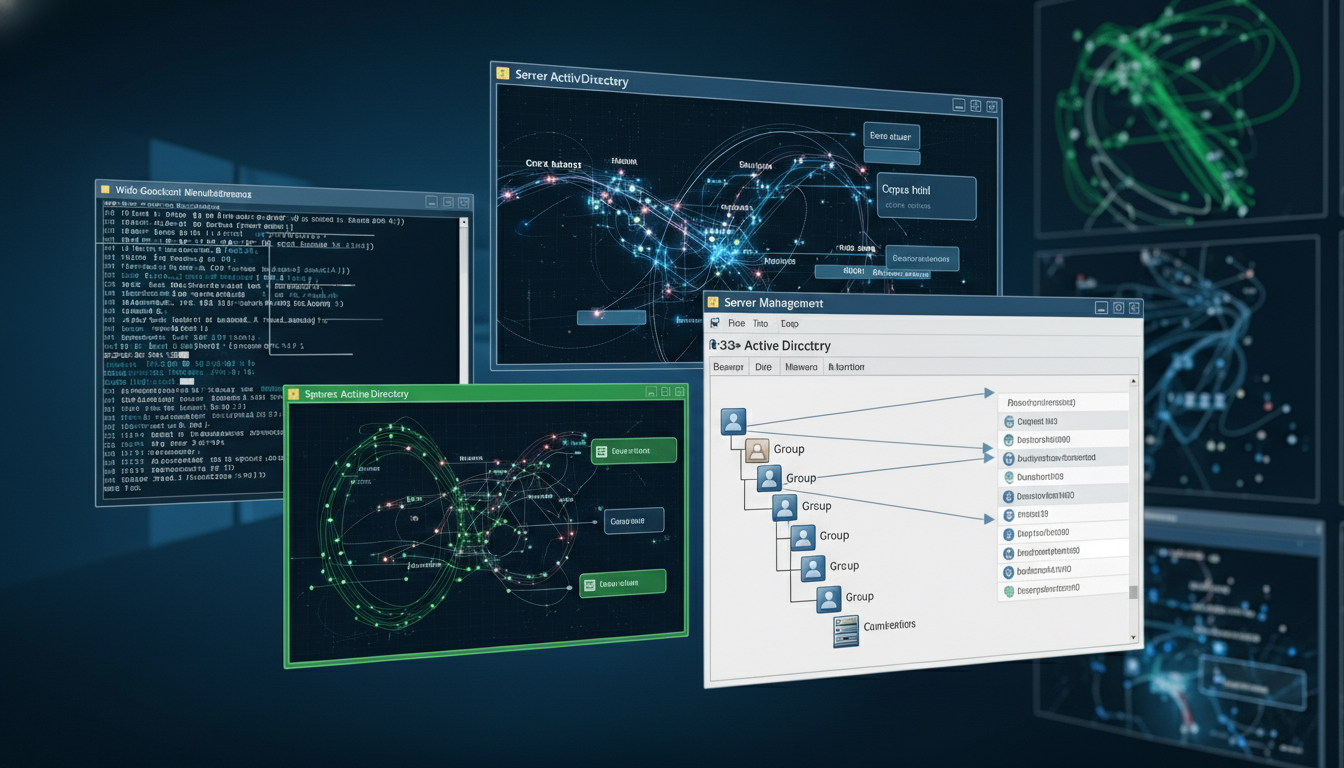Click the server rack icon at tree bottom

pyautogui.click(x=846, y=631)
